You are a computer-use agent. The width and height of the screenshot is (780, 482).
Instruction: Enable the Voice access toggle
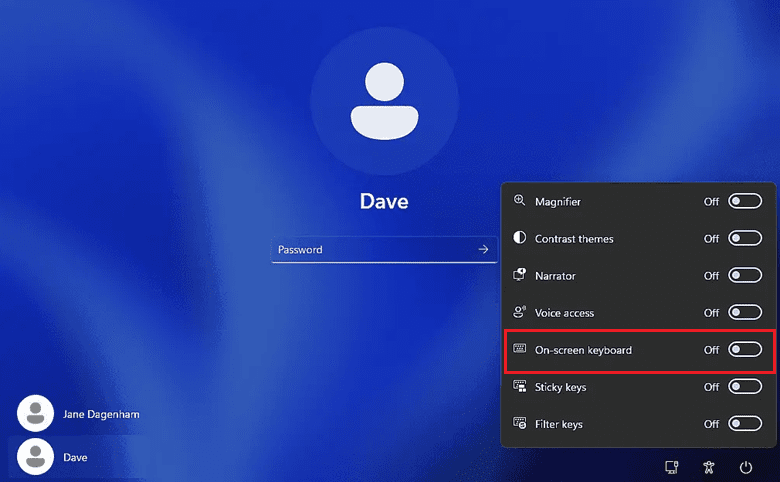point(745,312)
